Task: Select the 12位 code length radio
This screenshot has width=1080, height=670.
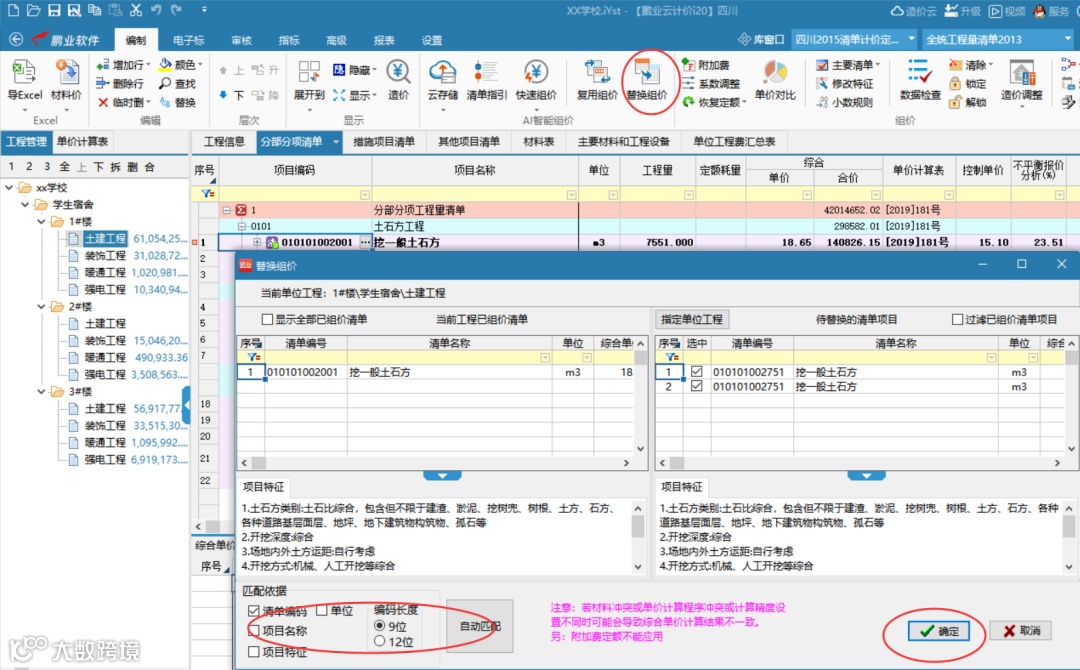Action: coord(380,641)
